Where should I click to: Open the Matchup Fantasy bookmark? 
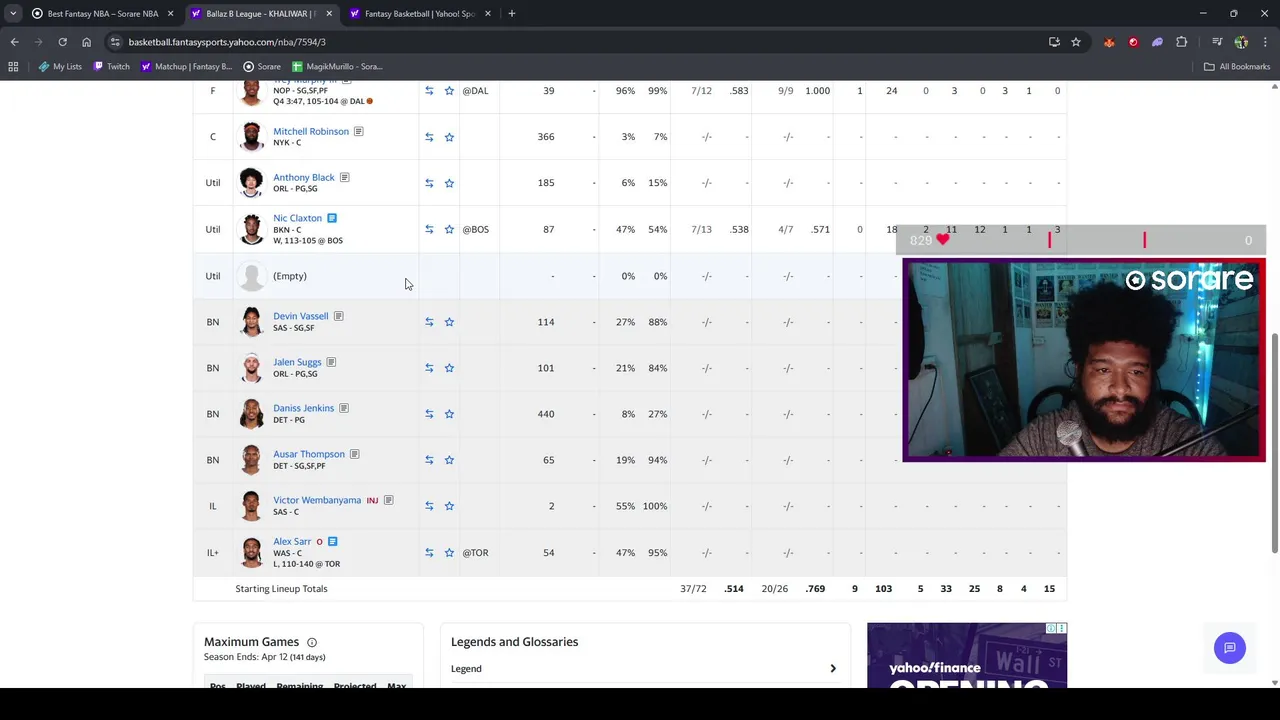point(186,67)
